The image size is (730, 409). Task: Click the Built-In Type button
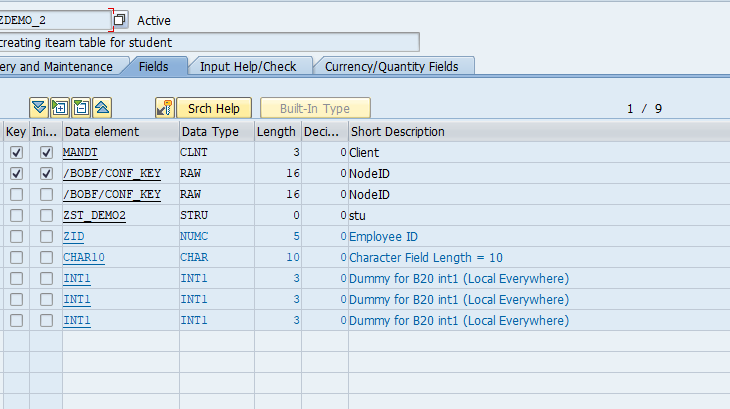[x=315, y=108]
